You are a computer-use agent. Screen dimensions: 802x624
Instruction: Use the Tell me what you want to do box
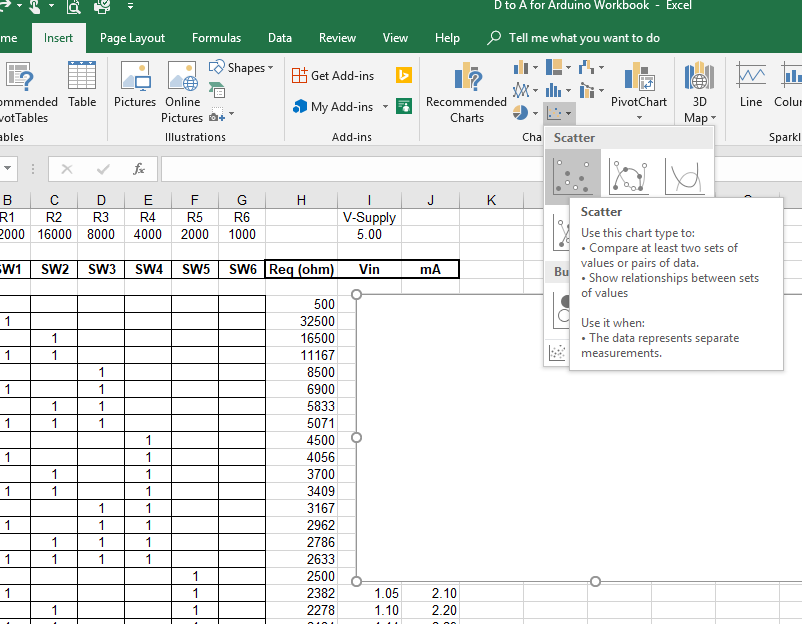(573, 38)
